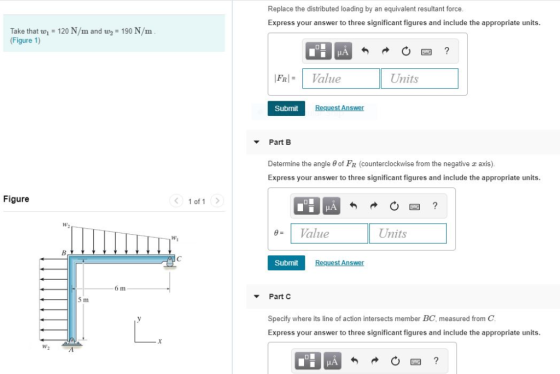Click Request Answer link under Part B
The image size is (560, 374).
(339, 263)
